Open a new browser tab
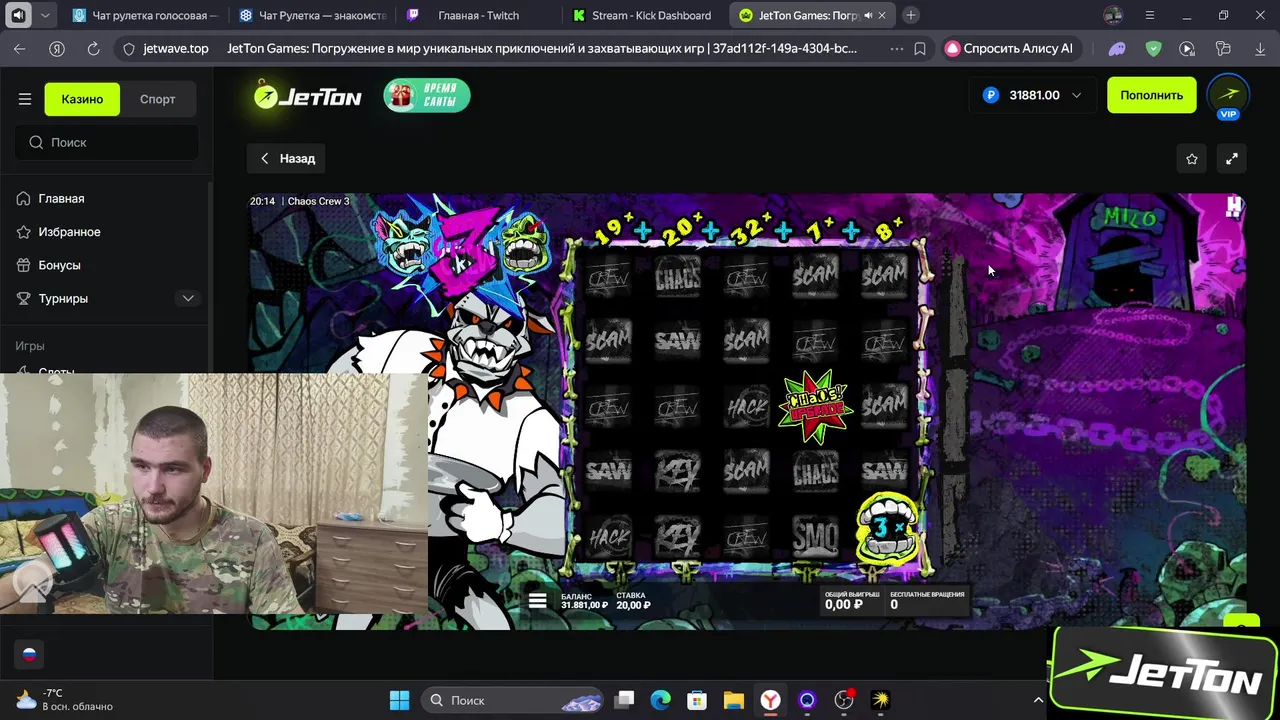 (911, 15)
